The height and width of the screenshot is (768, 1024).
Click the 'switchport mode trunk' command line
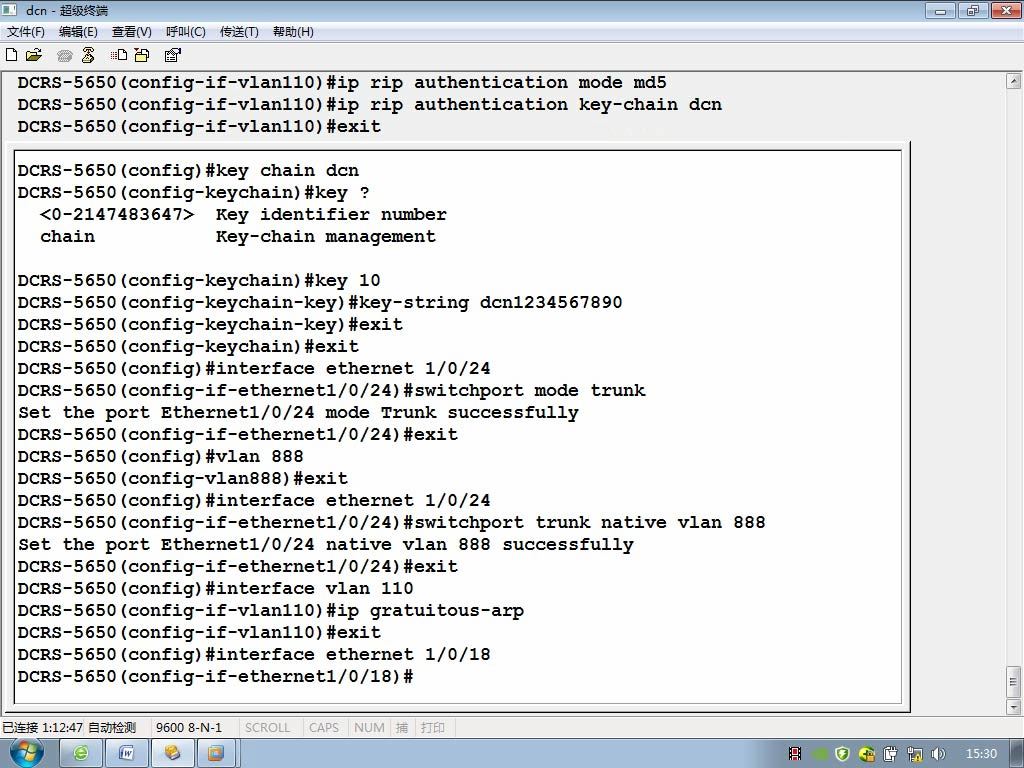pyautogui.click(x=332, y=391)
